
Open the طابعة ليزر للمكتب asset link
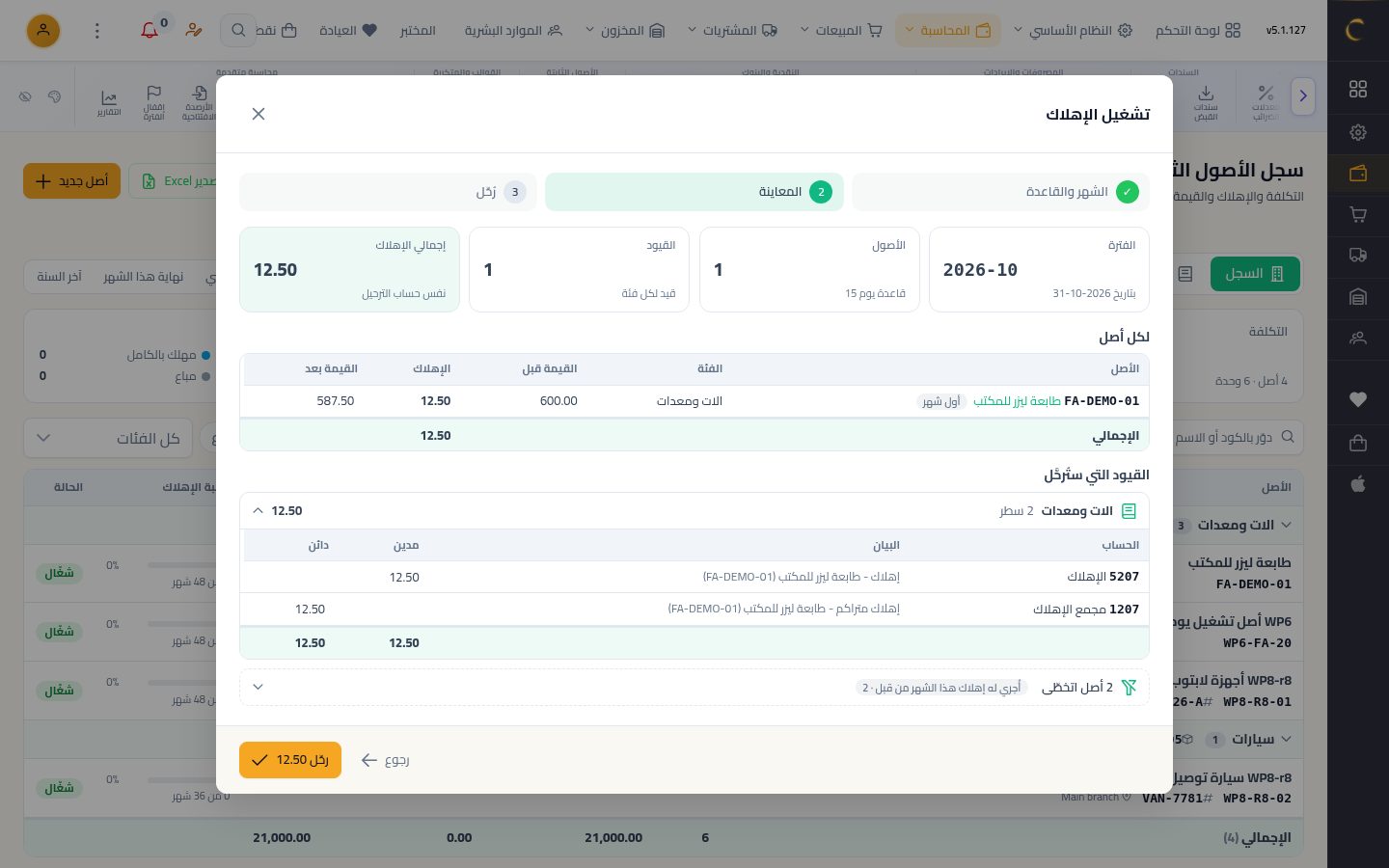tap(1017, 400)
